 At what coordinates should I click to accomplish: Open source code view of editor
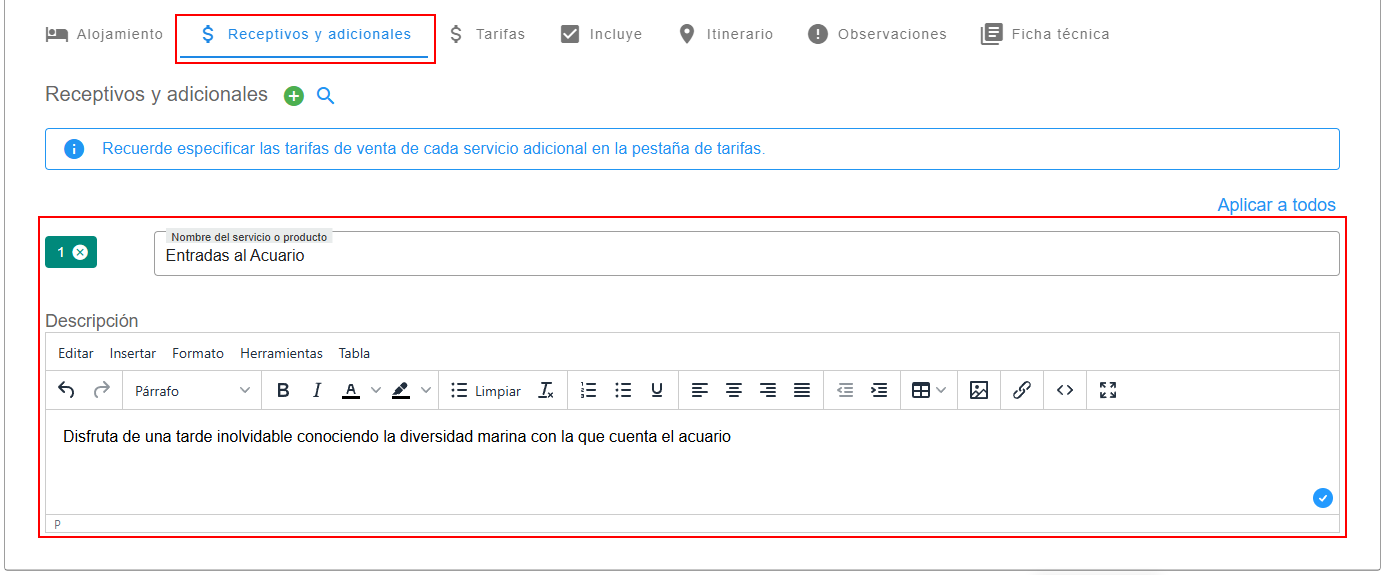[x=1065, y=390]
